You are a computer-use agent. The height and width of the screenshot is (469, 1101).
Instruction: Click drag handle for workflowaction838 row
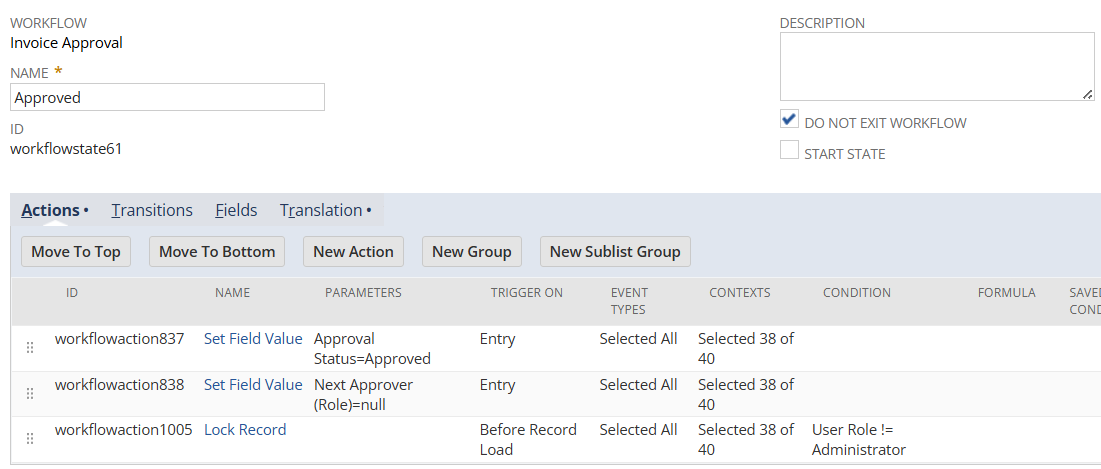point(30,393)
